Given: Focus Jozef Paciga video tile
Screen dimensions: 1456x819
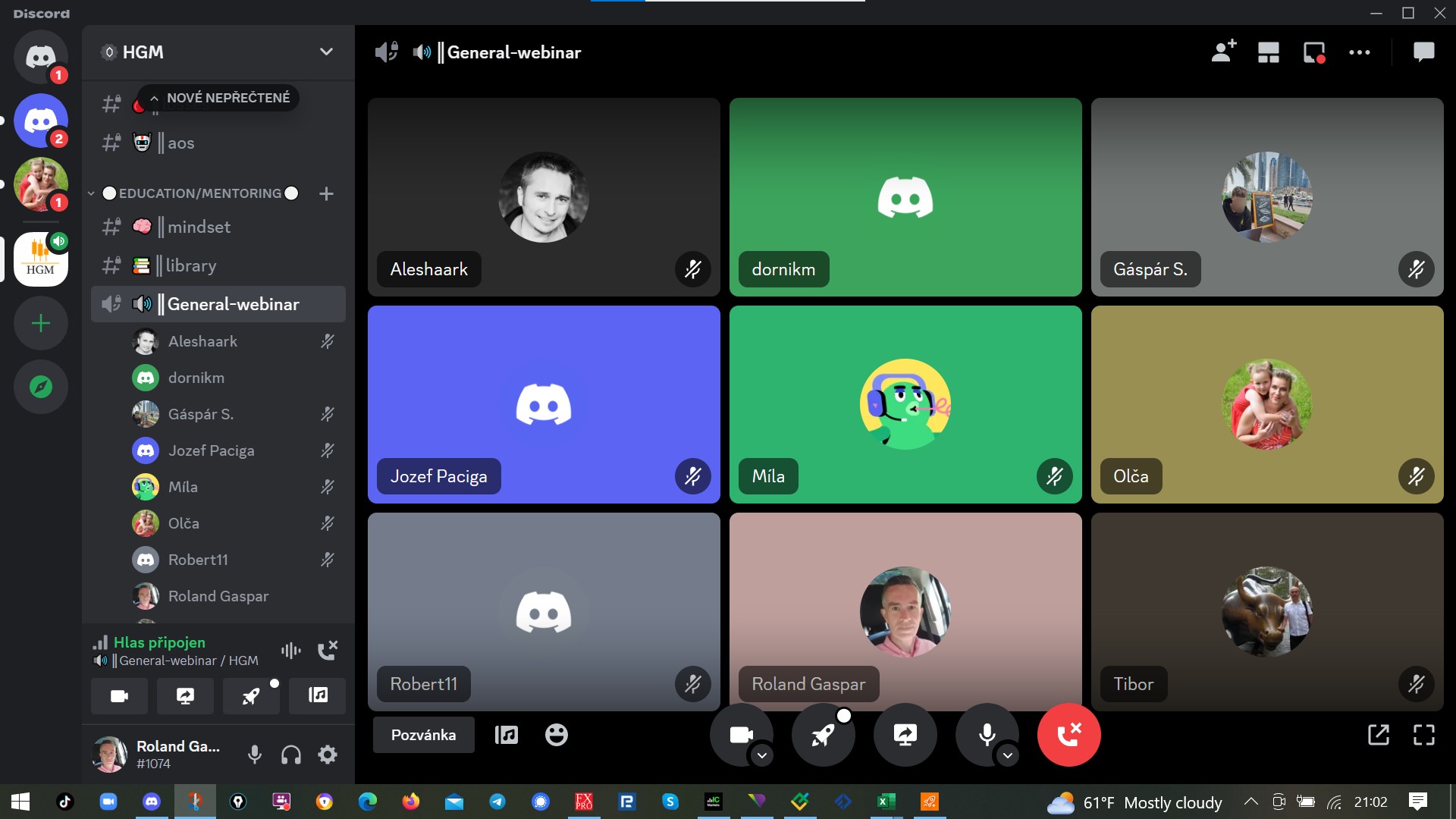Looking at the screenshot, I should [544, 404].
